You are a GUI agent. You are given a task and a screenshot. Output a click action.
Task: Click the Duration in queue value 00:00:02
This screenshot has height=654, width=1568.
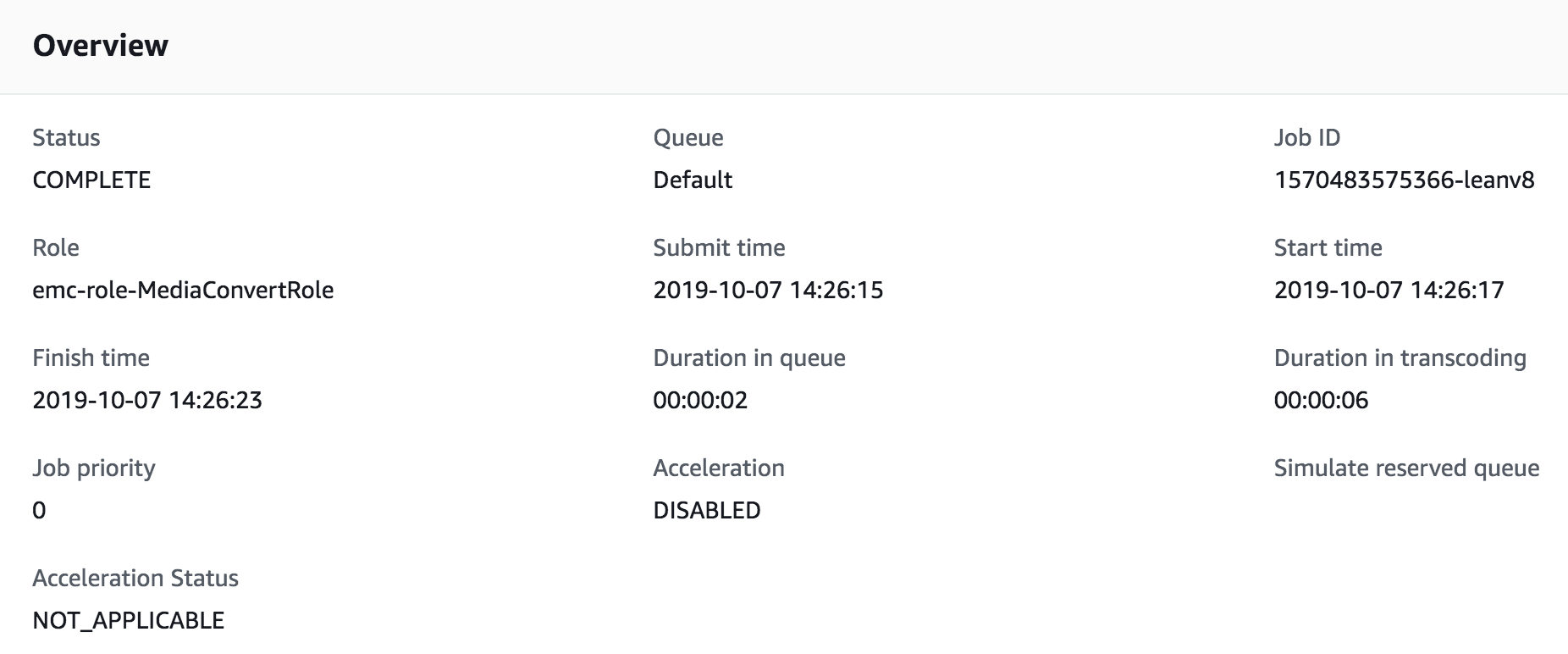[700, 400]
